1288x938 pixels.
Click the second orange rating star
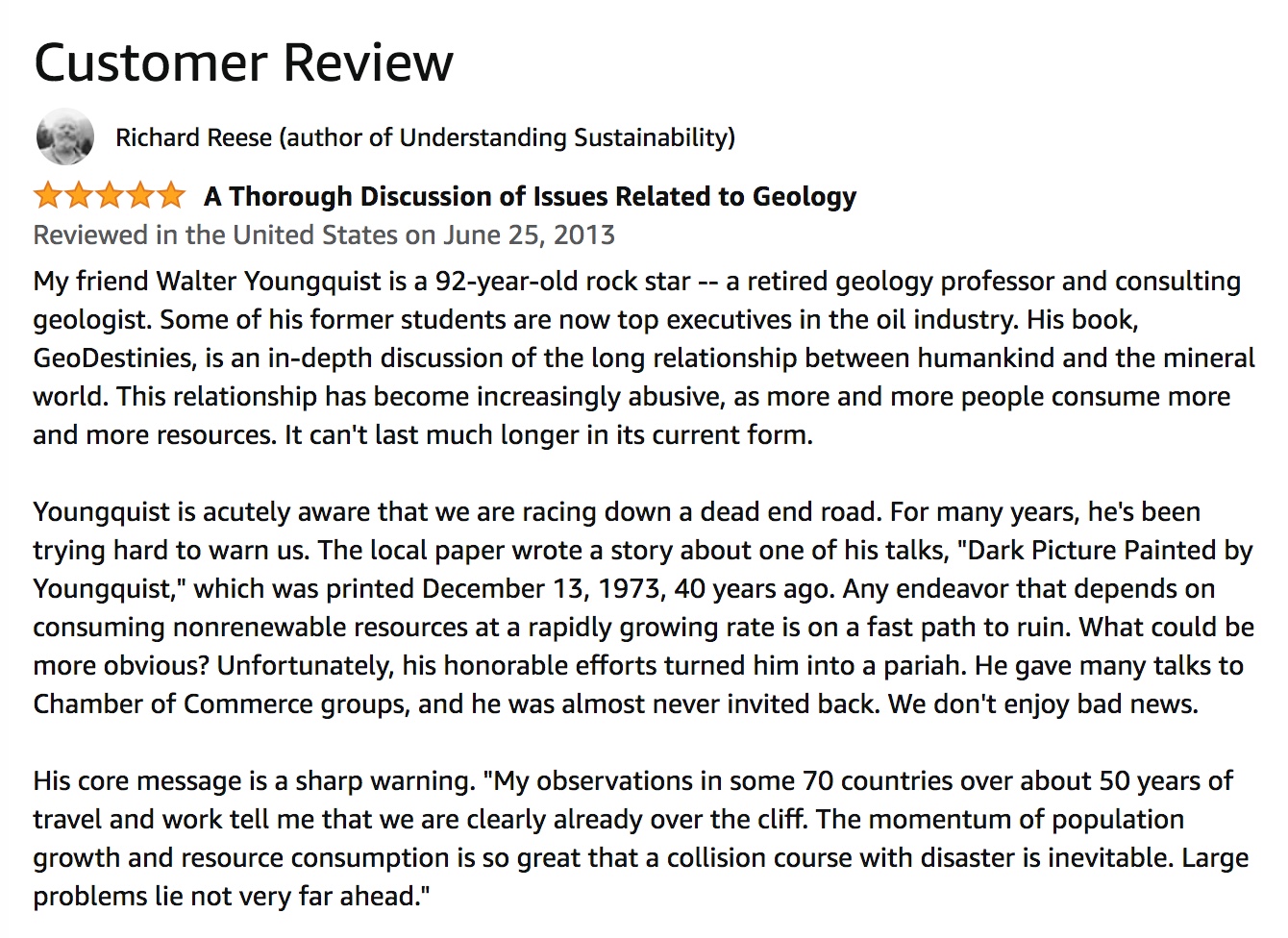(78, 196)
